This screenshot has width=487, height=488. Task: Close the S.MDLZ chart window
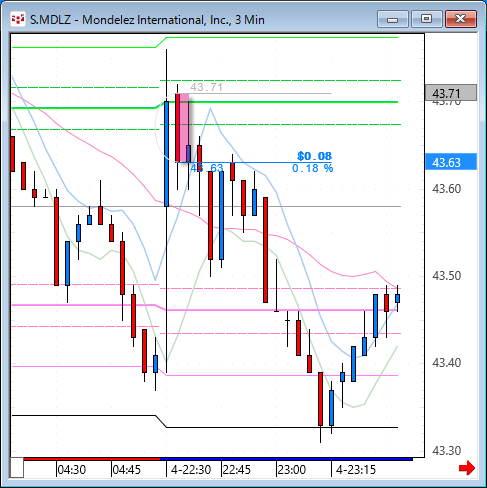click(x=461, y=19)
